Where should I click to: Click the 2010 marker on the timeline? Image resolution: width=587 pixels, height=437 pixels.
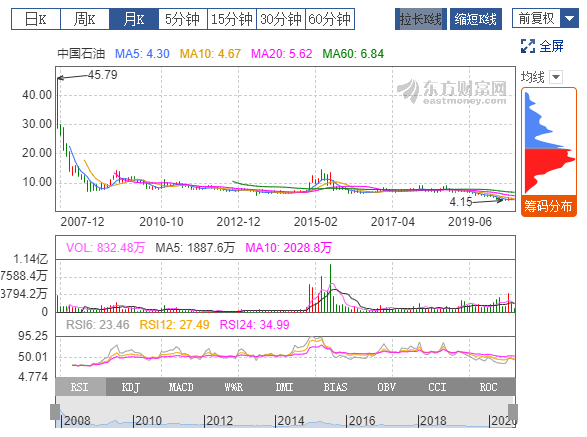[x=148, y=421]
